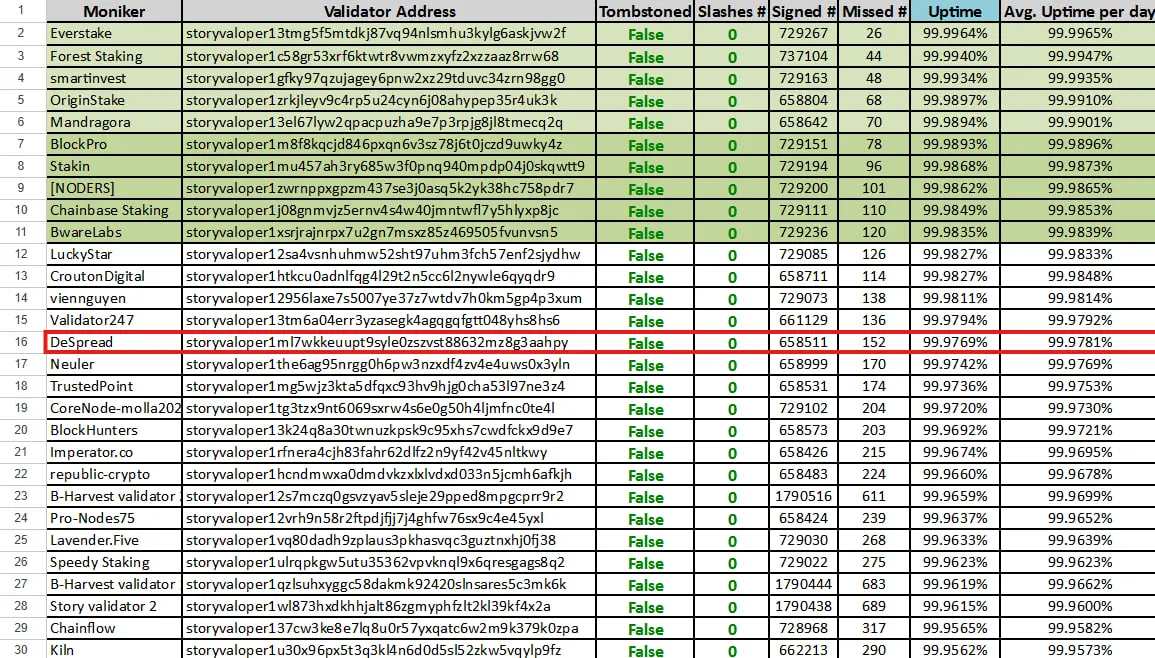Image resolution: width=1155 pixels, height=658 pixels.
Task: Click the Slashes # column header
Action: coord(731,11)
